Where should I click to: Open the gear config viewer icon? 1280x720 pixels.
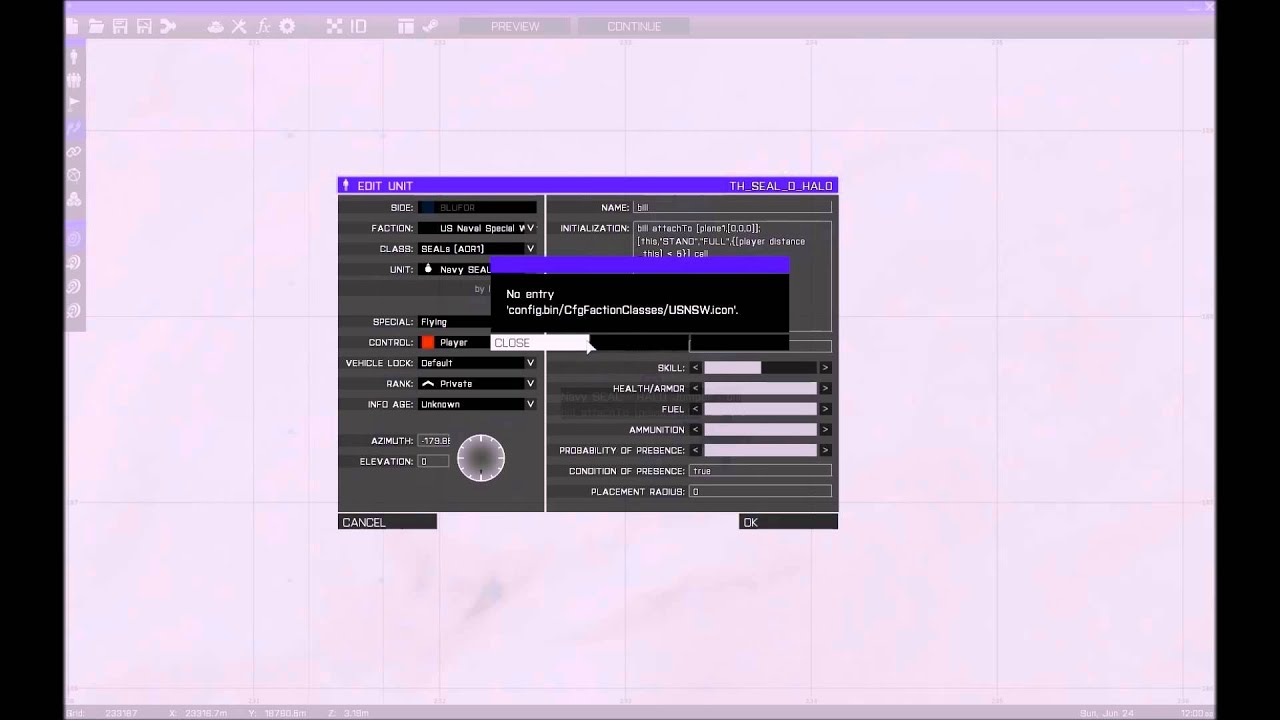click(x=287, y=27)
